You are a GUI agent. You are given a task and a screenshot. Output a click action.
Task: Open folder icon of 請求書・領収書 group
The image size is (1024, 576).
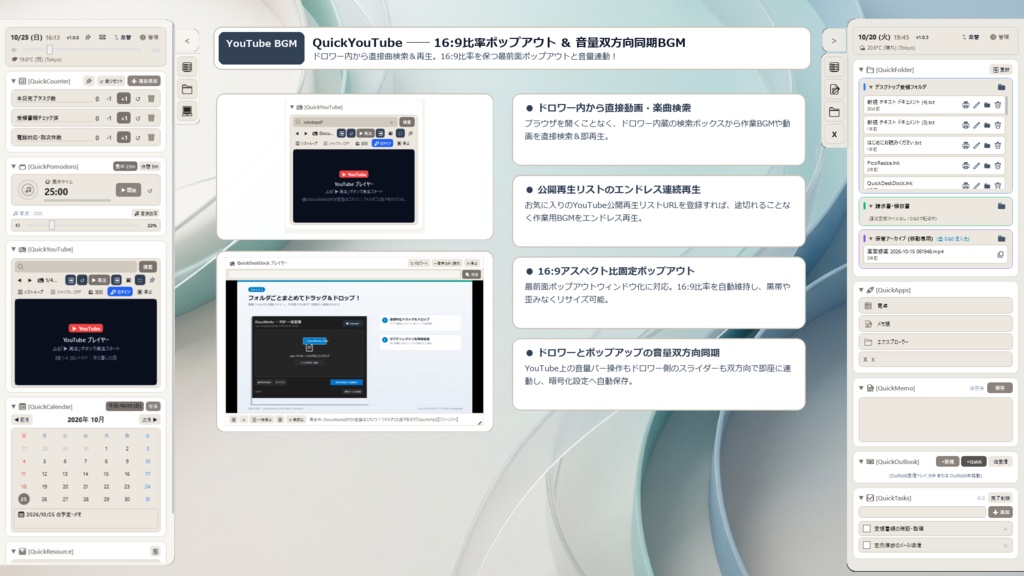tap(1001, 206)
